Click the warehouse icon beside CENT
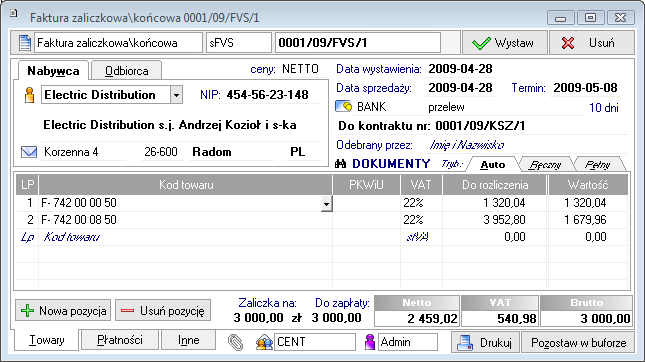Viewport: 645px width, 362px height. point(264,342)
